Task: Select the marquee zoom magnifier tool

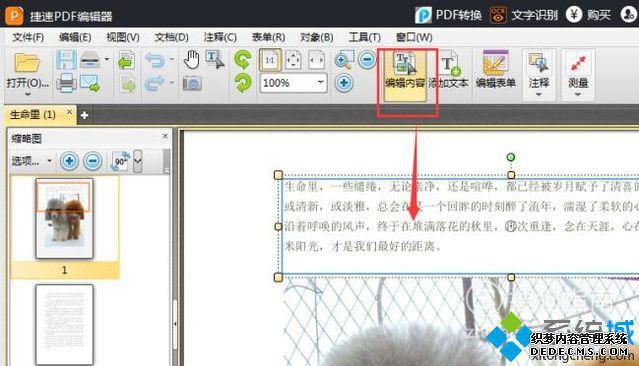Action: click(344, 60)
